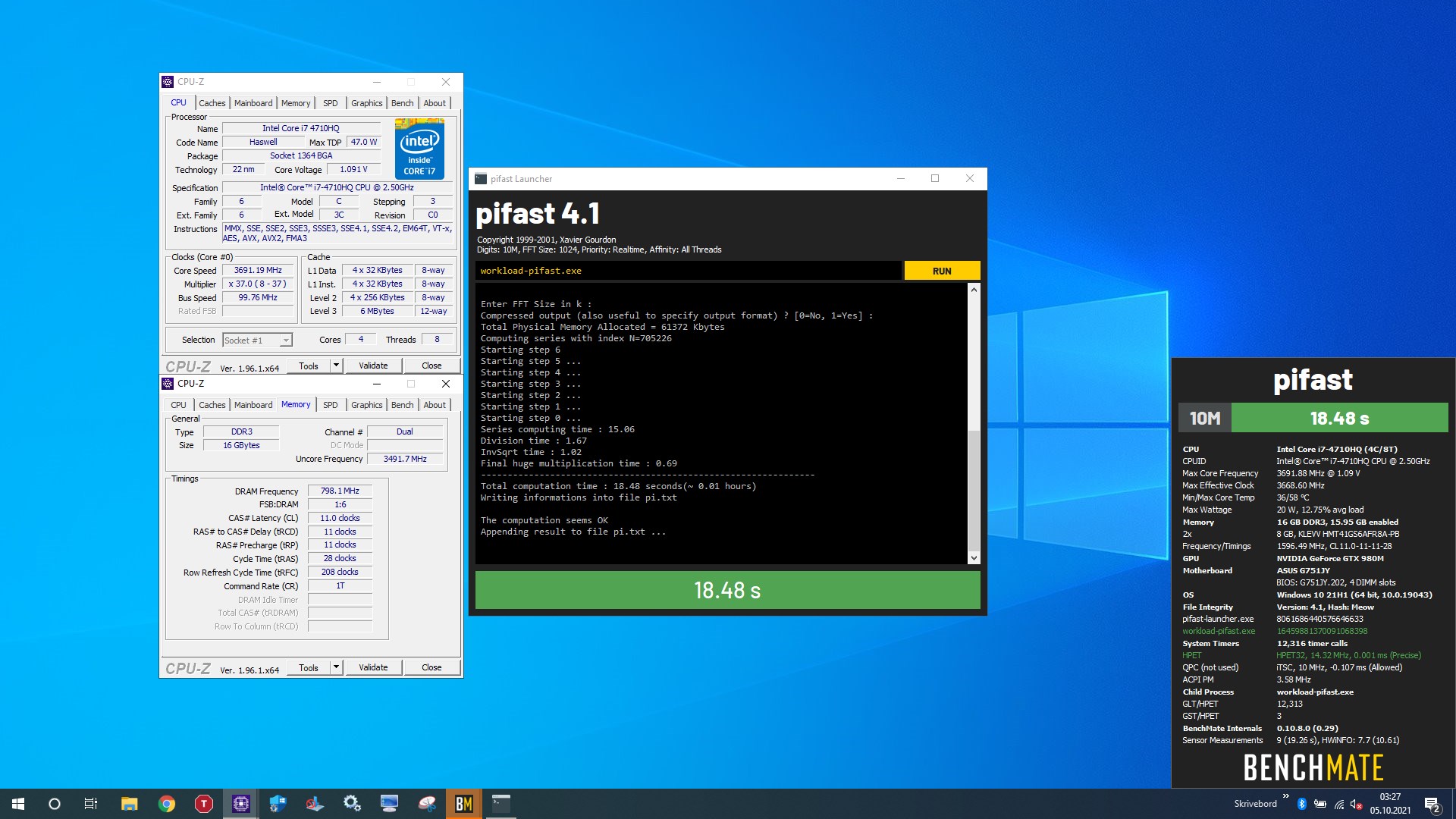Open the gears settings taskbar icon
Image resolution: width=1456 pixels, height=819 pixels.
point(352,804)
